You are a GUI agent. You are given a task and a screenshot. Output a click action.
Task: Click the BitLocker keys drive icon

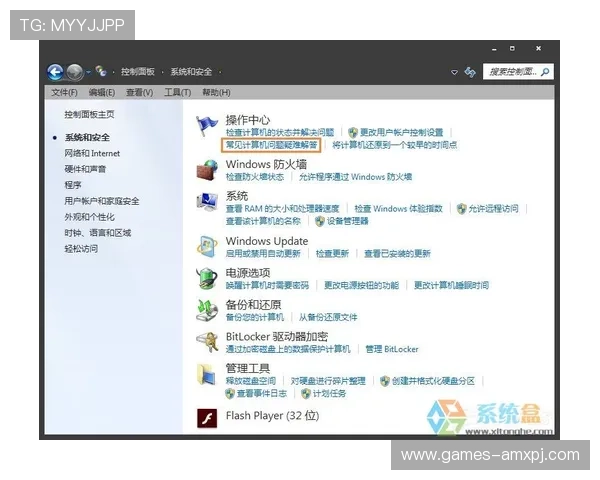click(x=207, y=342)
